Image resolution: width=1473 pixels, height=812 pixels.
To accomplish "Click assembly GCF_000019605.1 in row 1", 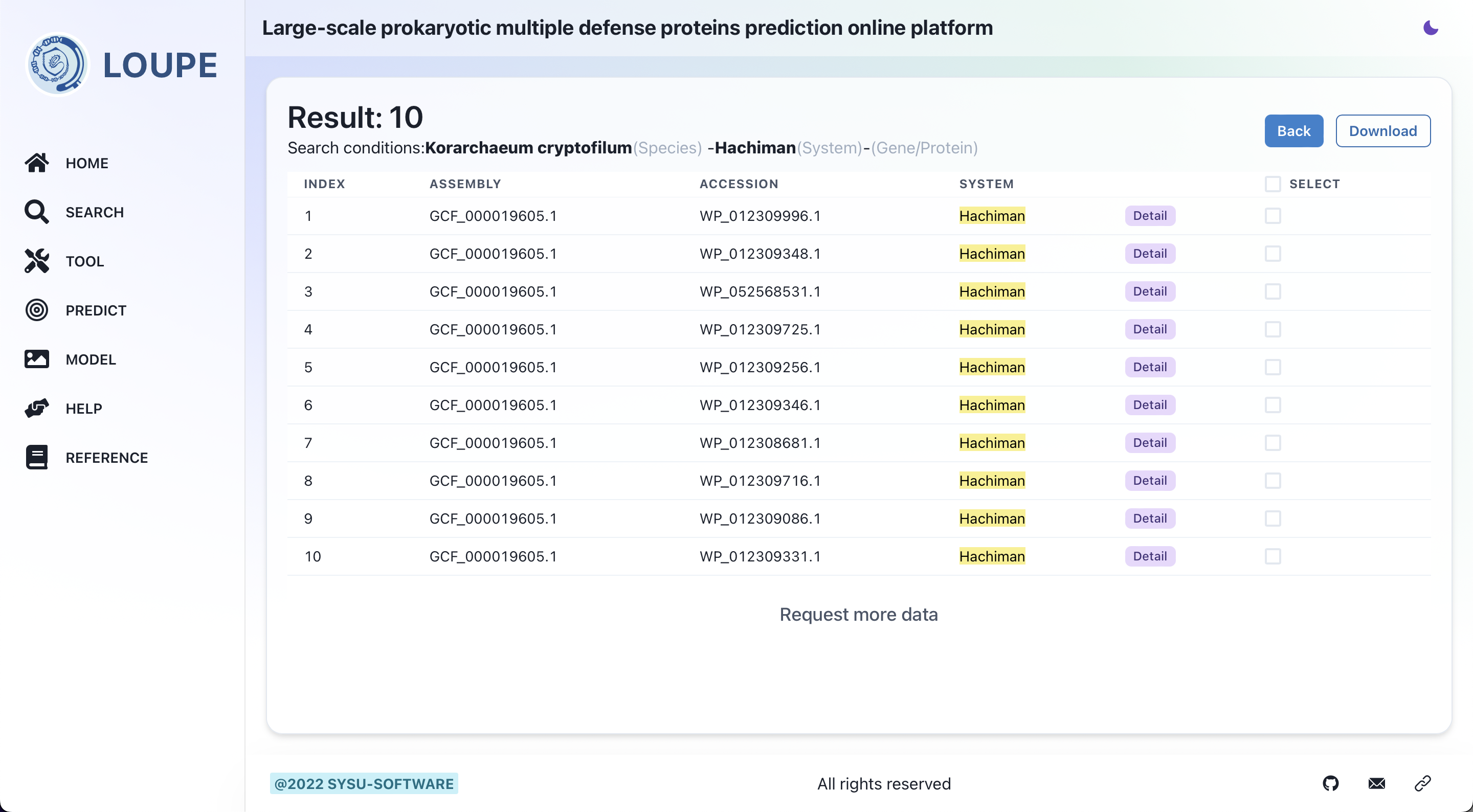I will 493,216.
